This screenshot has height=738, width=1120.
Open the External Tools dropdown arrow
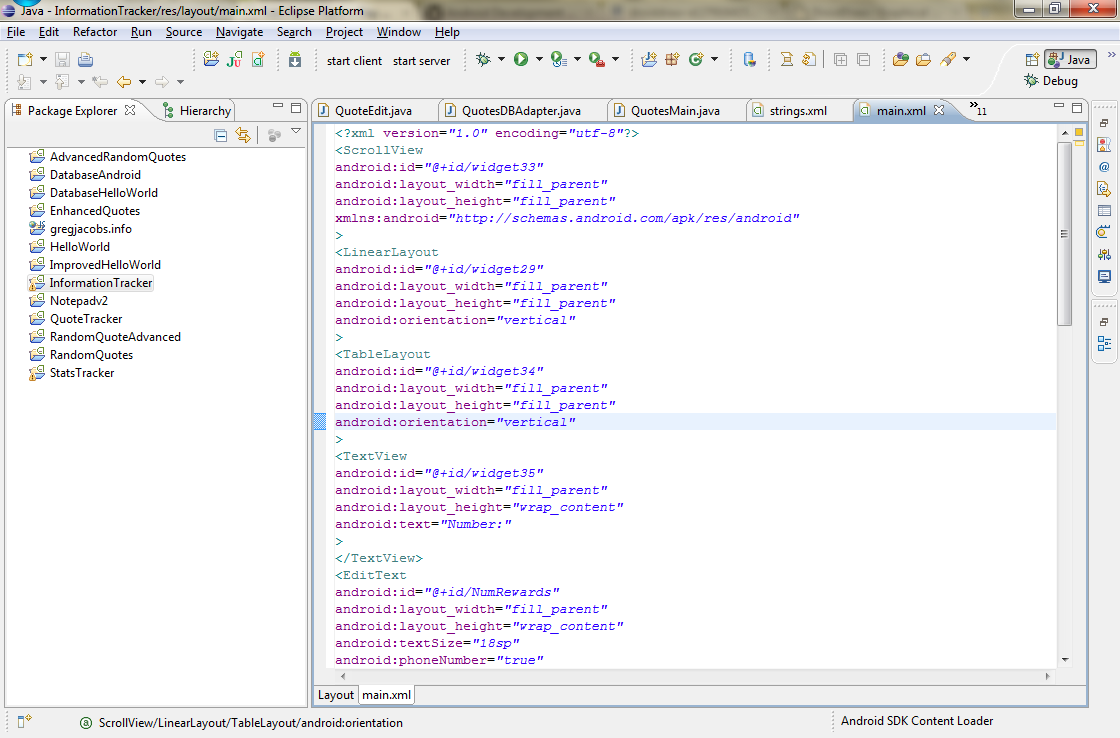point(616,59)
